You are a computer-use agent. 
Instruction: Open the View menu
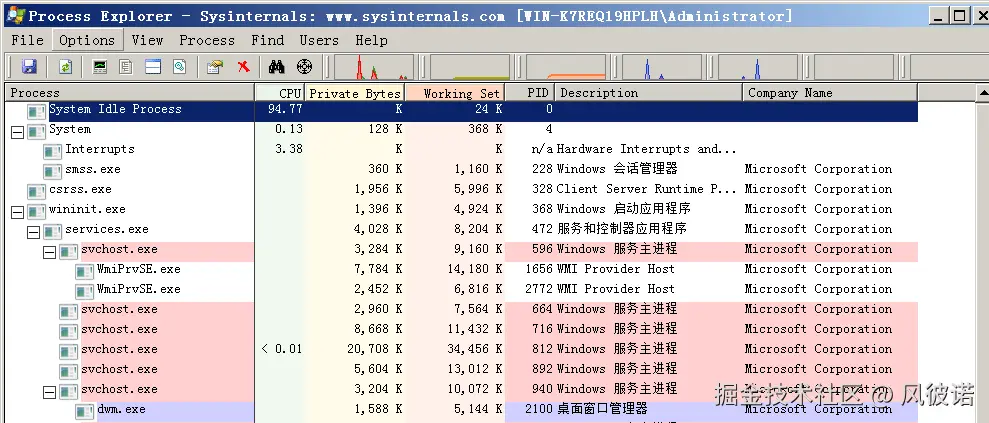click(x=148, y=40)
